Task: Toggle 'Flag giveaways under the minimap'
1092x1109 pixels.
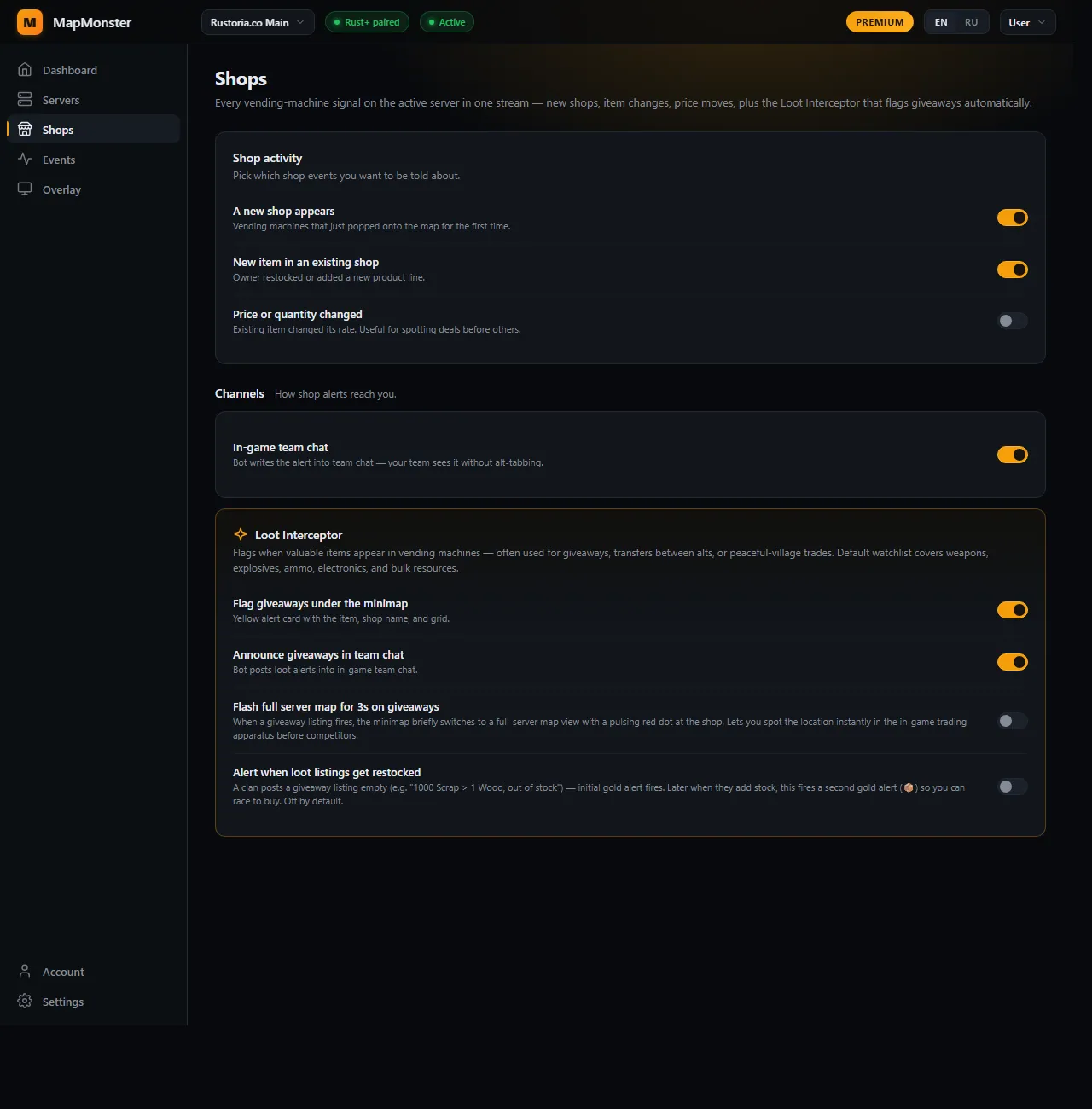Action: tap(1013, 610)
